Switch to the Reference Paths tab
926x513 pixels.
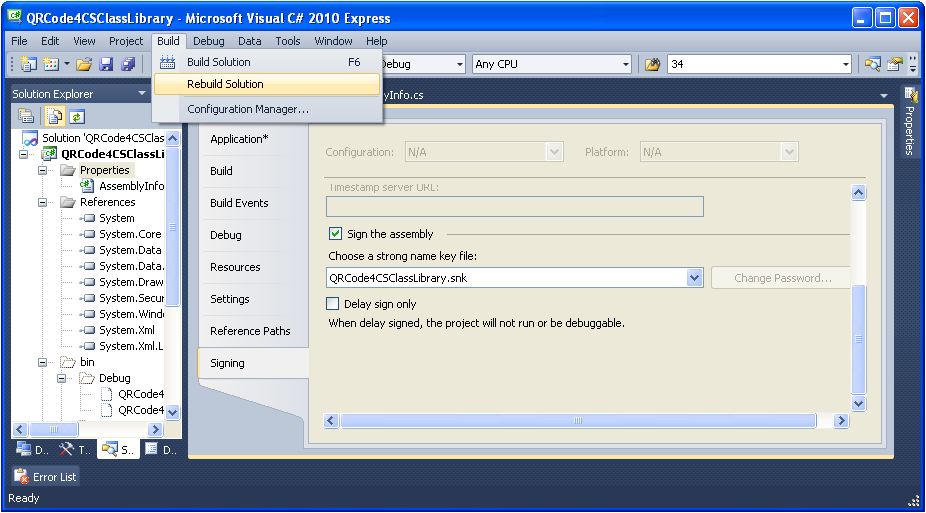pyautogui.click(x=254, y=331)
